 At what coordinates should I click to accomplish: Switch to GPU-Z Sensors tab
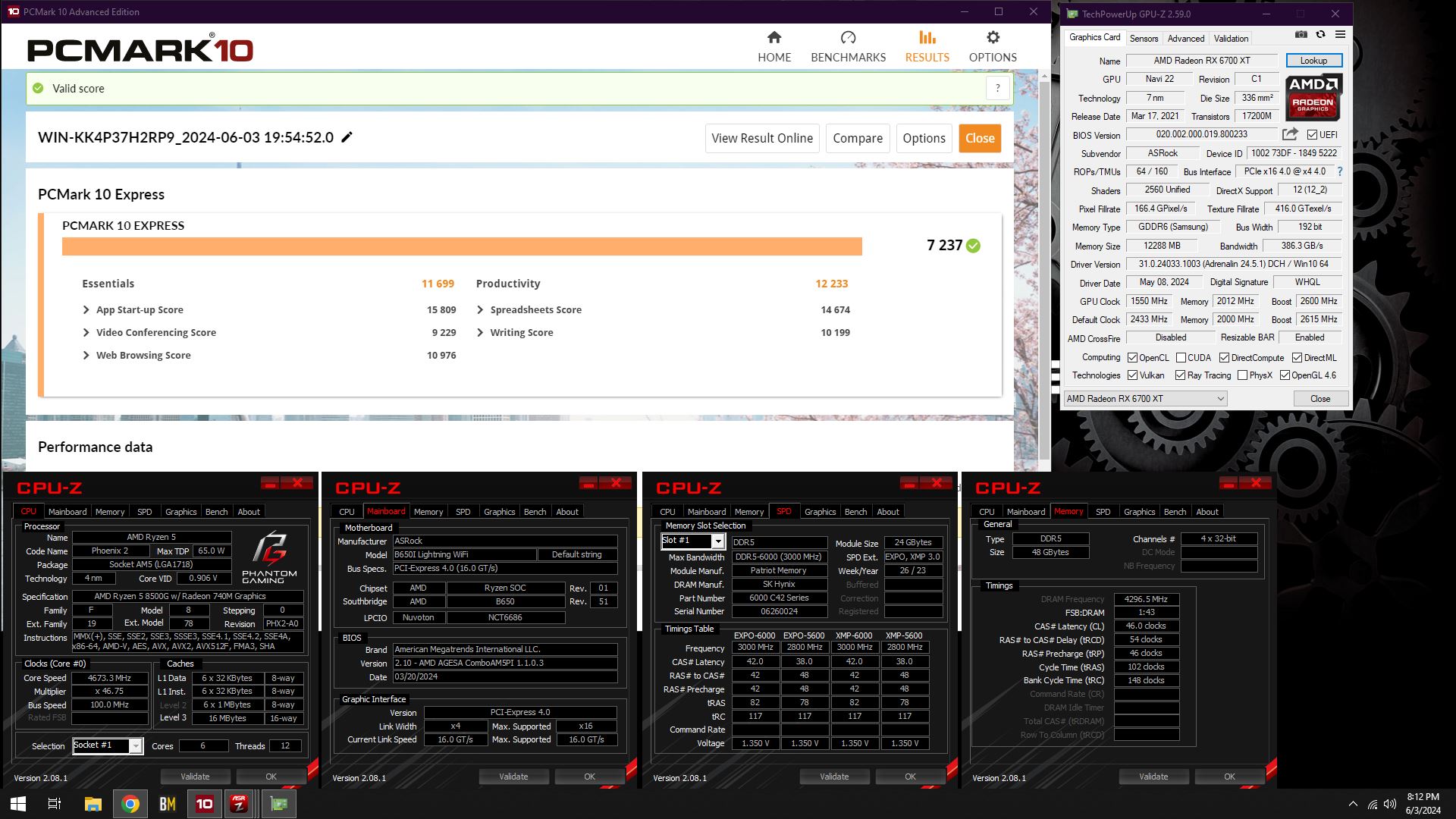click(x=1144, y=38)
